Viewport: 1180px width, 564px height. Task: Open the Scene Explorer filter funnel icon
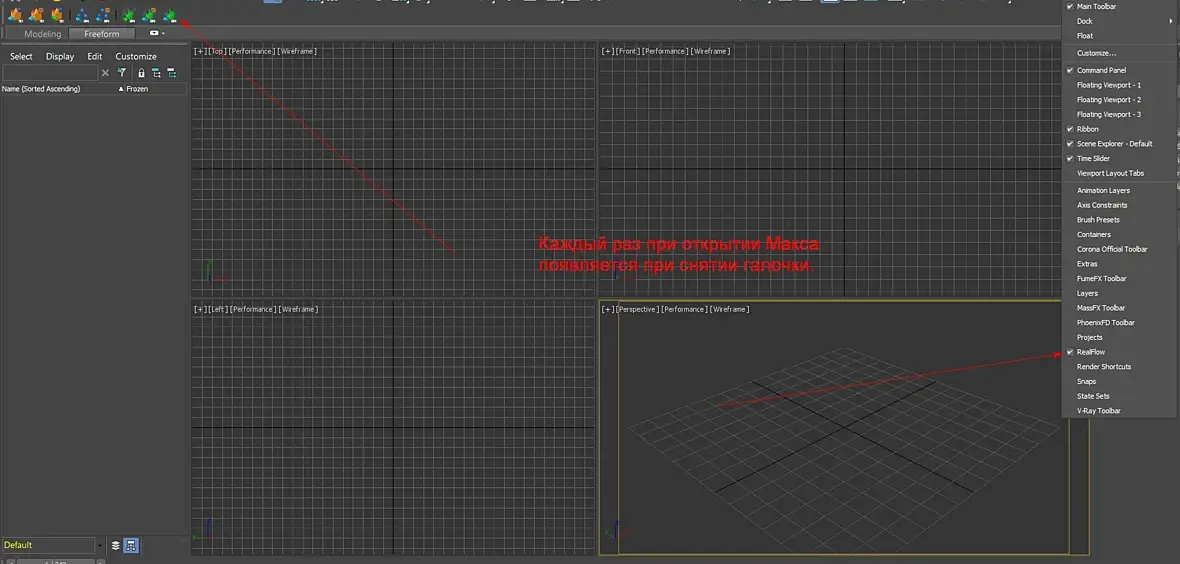[121, 73]
